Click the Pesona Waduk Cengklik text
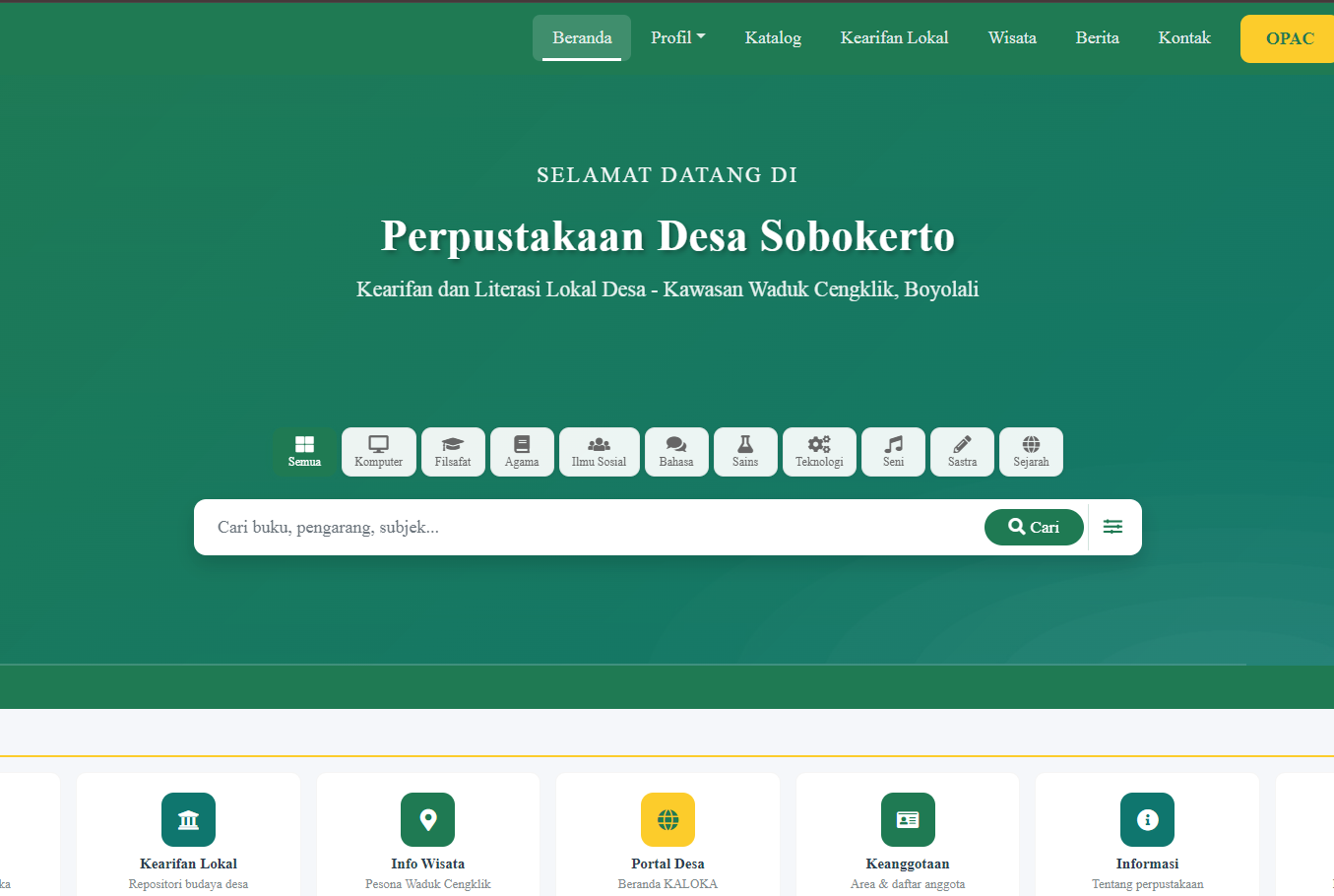 [427, 884]
